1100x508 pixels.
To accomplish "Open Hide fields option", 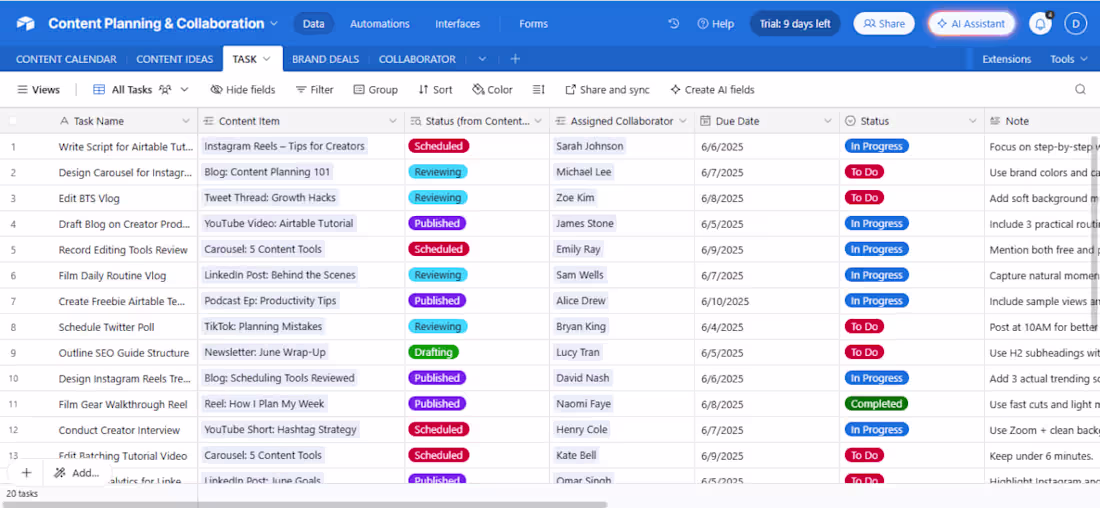I will click(243, 90).
